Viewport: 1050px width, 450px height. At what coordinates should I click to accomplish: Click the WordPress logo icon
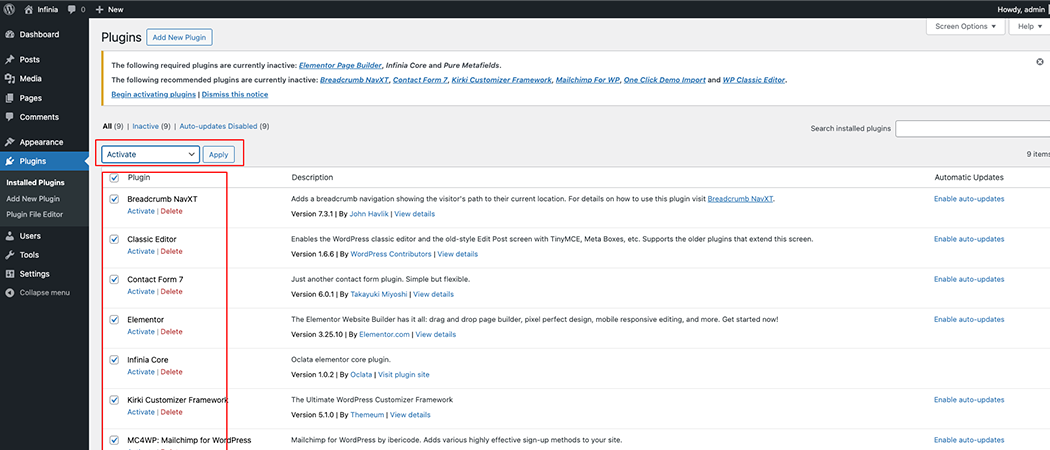click(9, 9)
